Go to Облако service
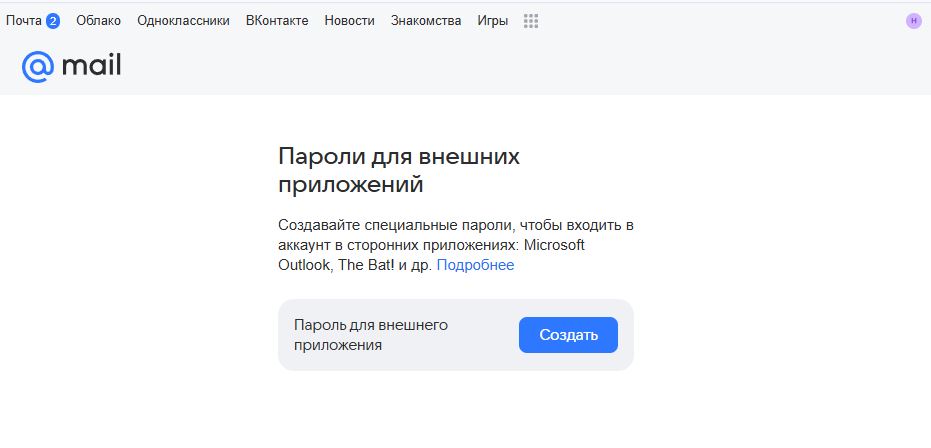This screenshot has width=931, height=448. (99, 21)
